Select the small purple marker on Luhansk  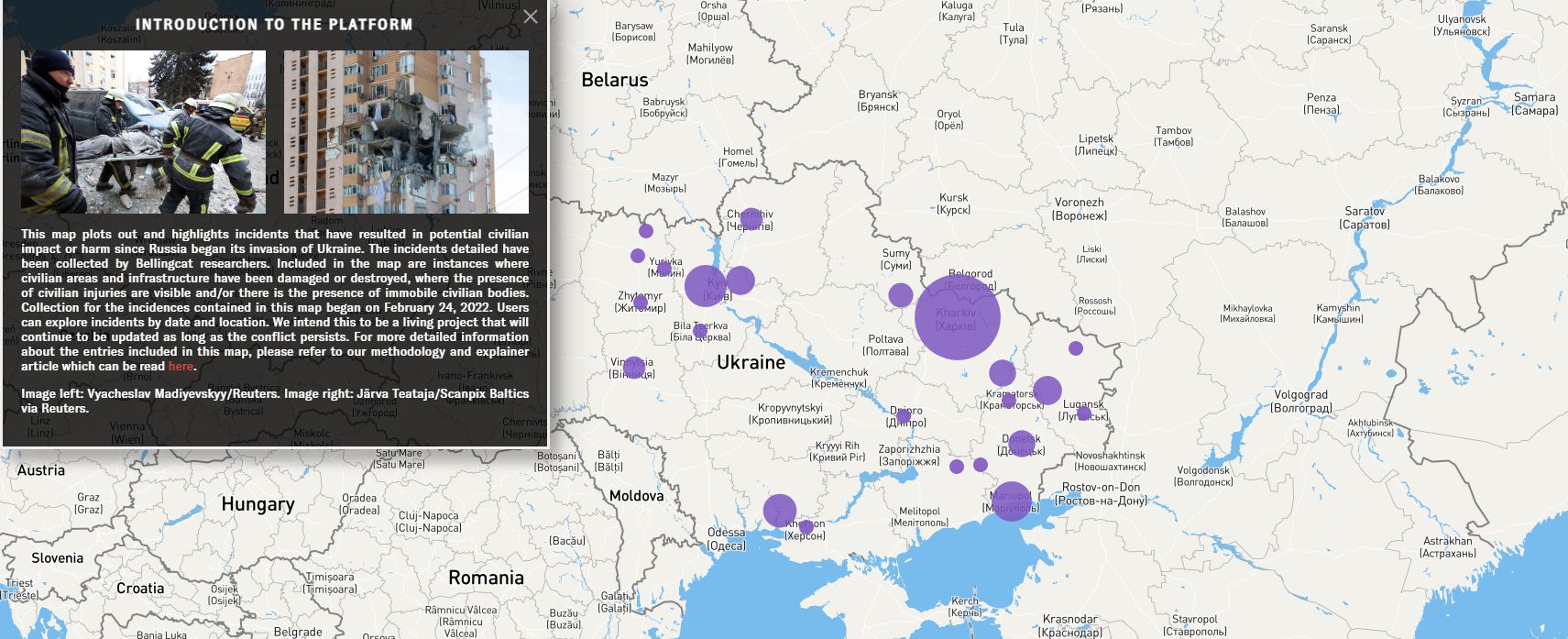[1084, 413]
